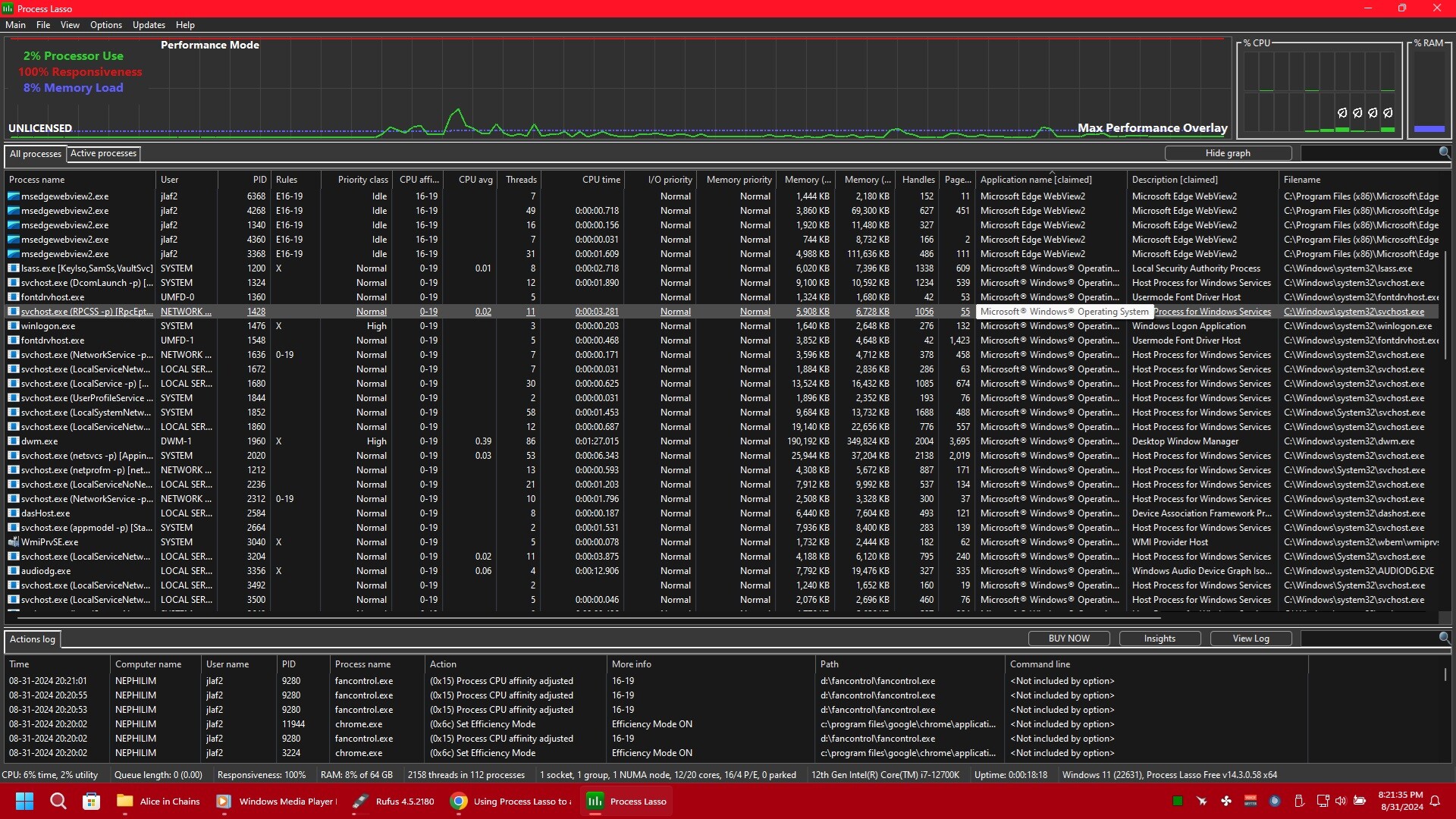Viewport: 1456px width, 819px height.
Task: Switch to Windows Media Player taskbar item
Action: 276,802
